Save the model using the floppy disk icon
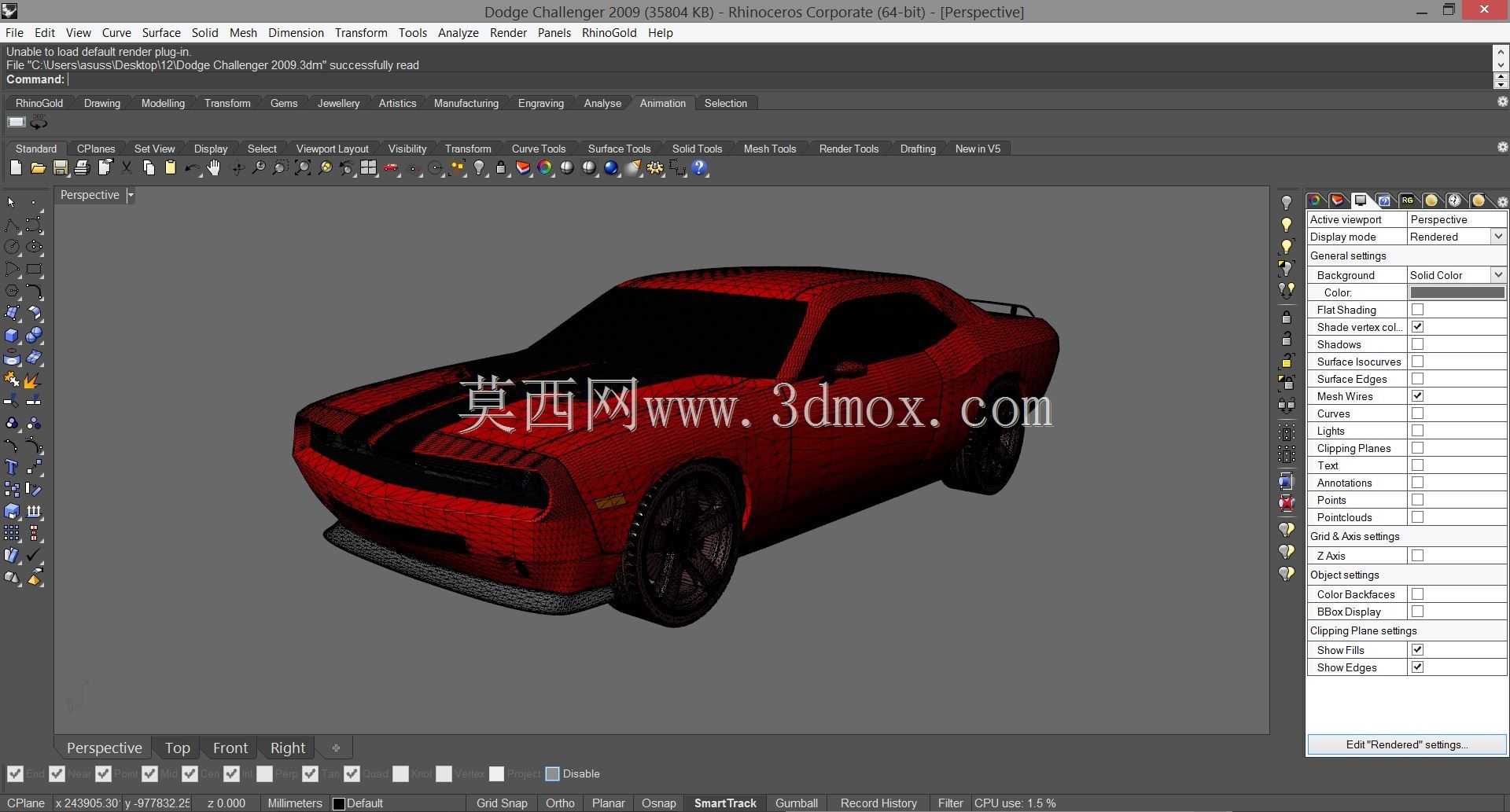Viewport: 1510px width, 812px height. [x=60, y=168]
